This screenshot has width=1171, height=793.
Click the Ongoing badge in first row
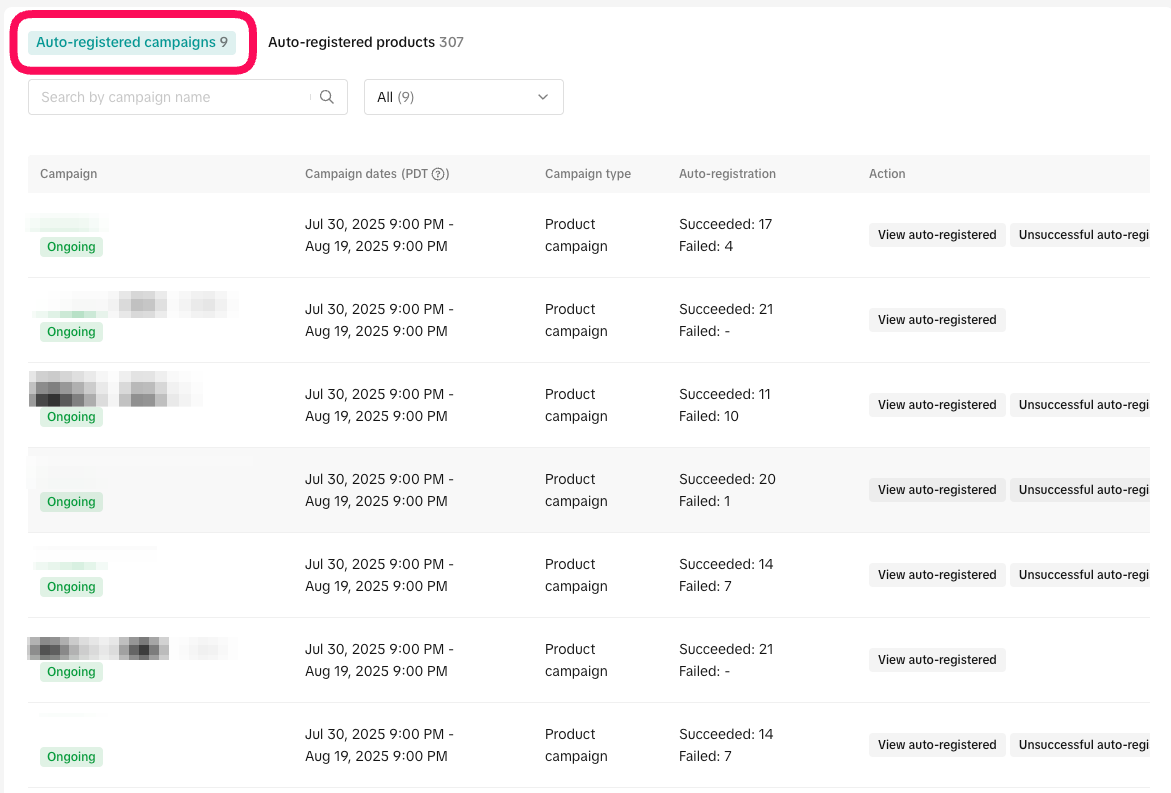(71, 247)
